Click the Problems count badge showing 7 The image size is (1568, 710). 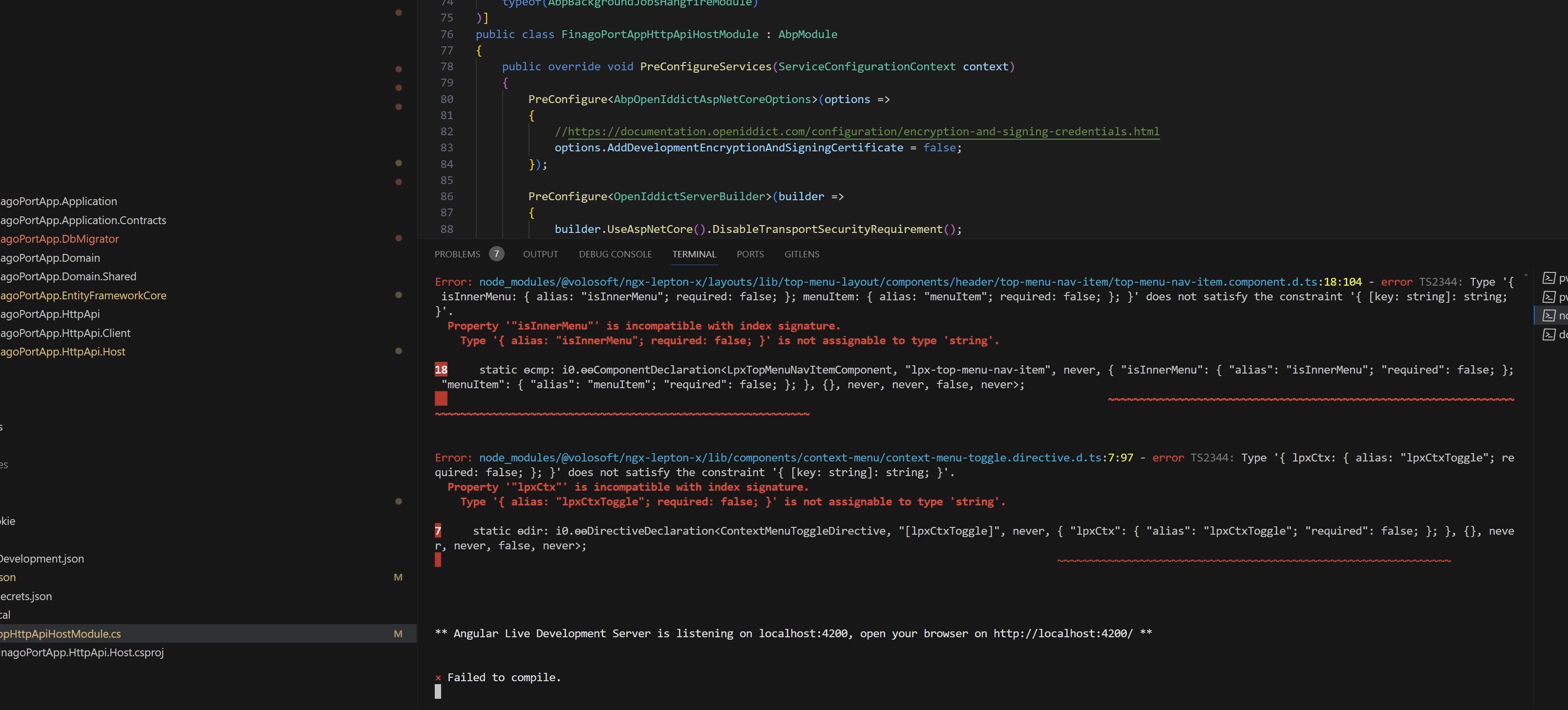click(497, 254)
